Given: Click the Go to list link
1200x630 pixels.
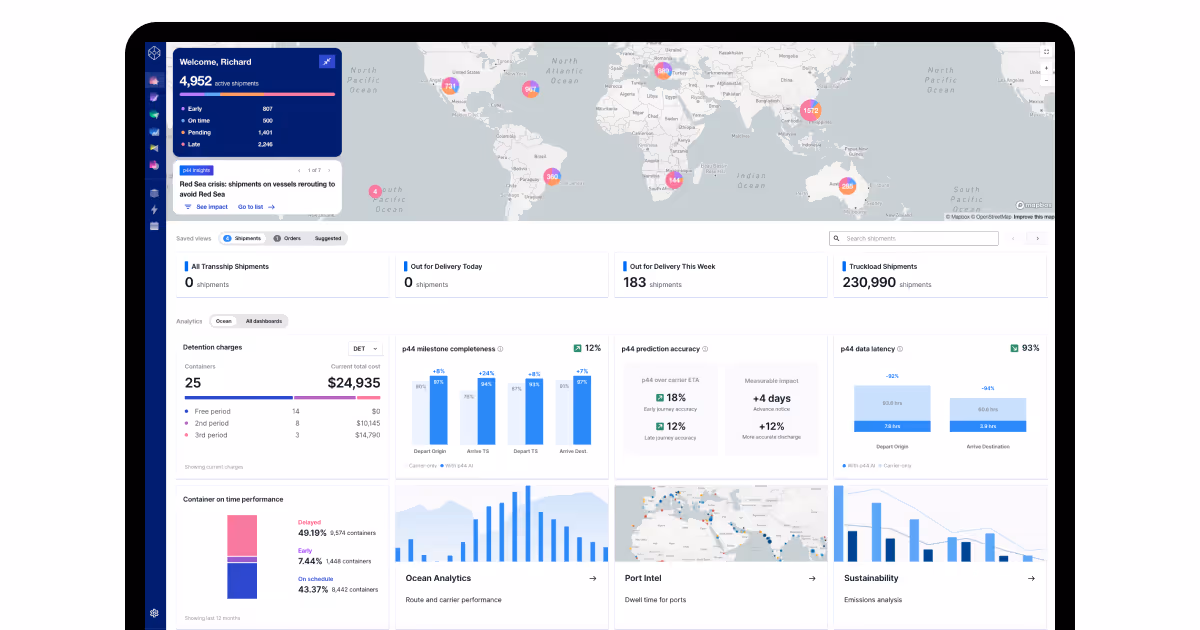Looking at the screenshot, I should (x=256, y=207).
